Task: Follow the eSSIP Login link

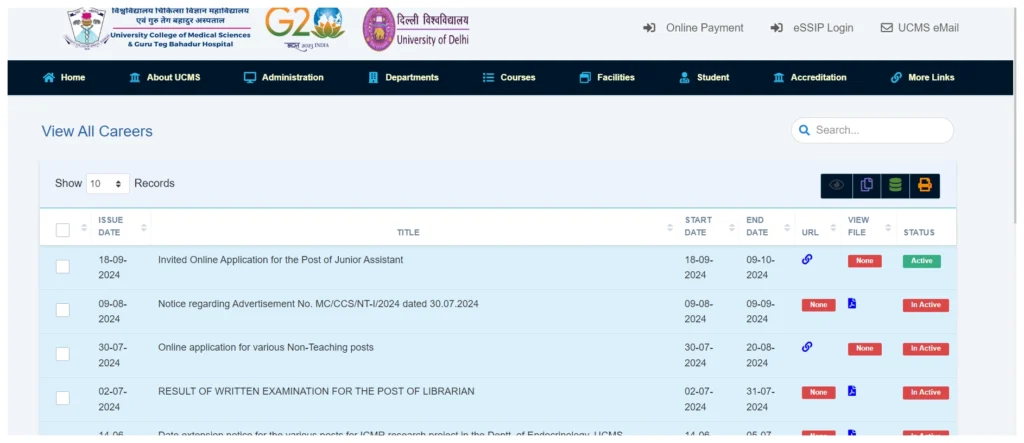Action: coord(812,28)
